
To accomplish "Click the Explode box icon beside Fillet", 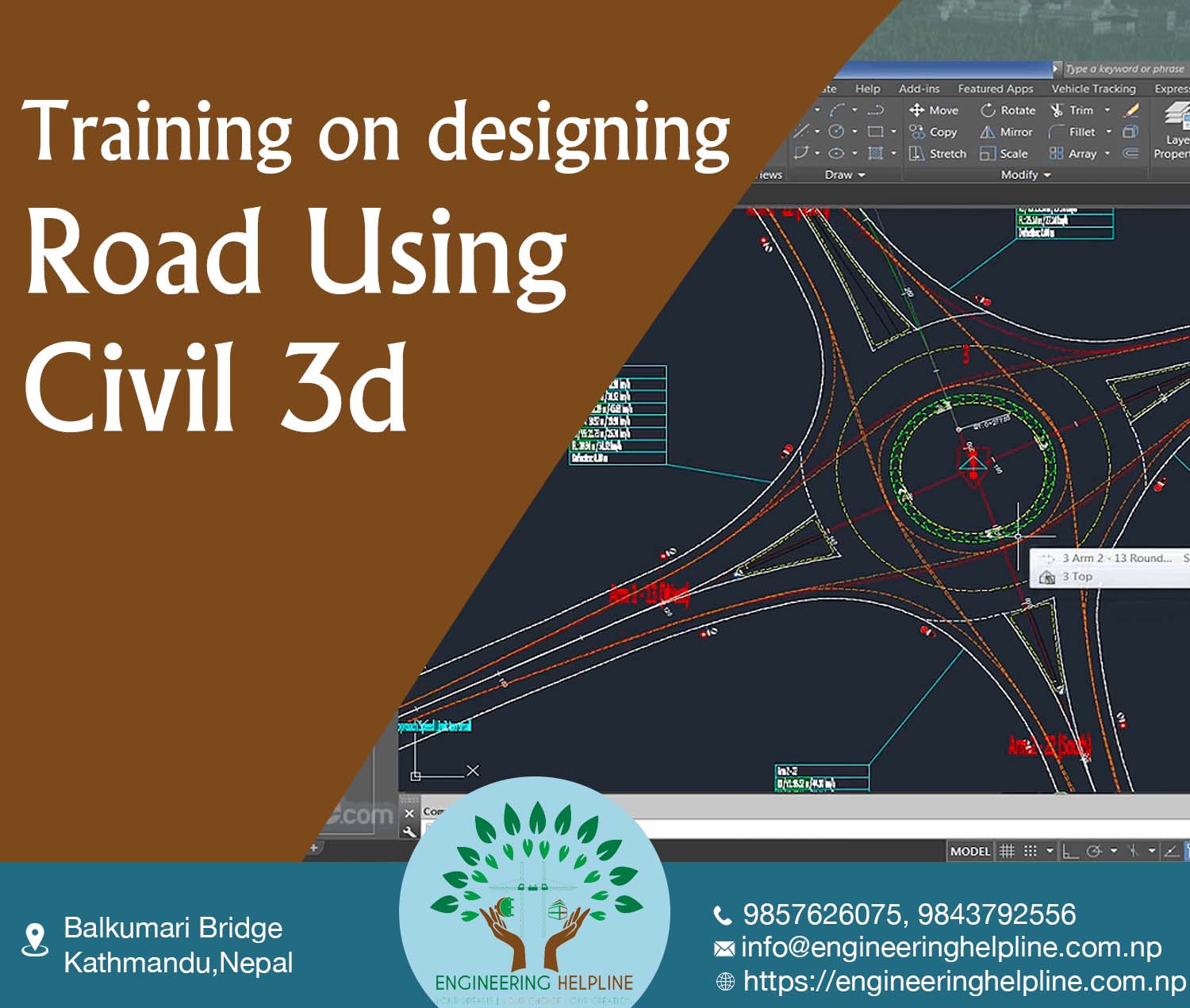I will click(x=1130, y=132).
